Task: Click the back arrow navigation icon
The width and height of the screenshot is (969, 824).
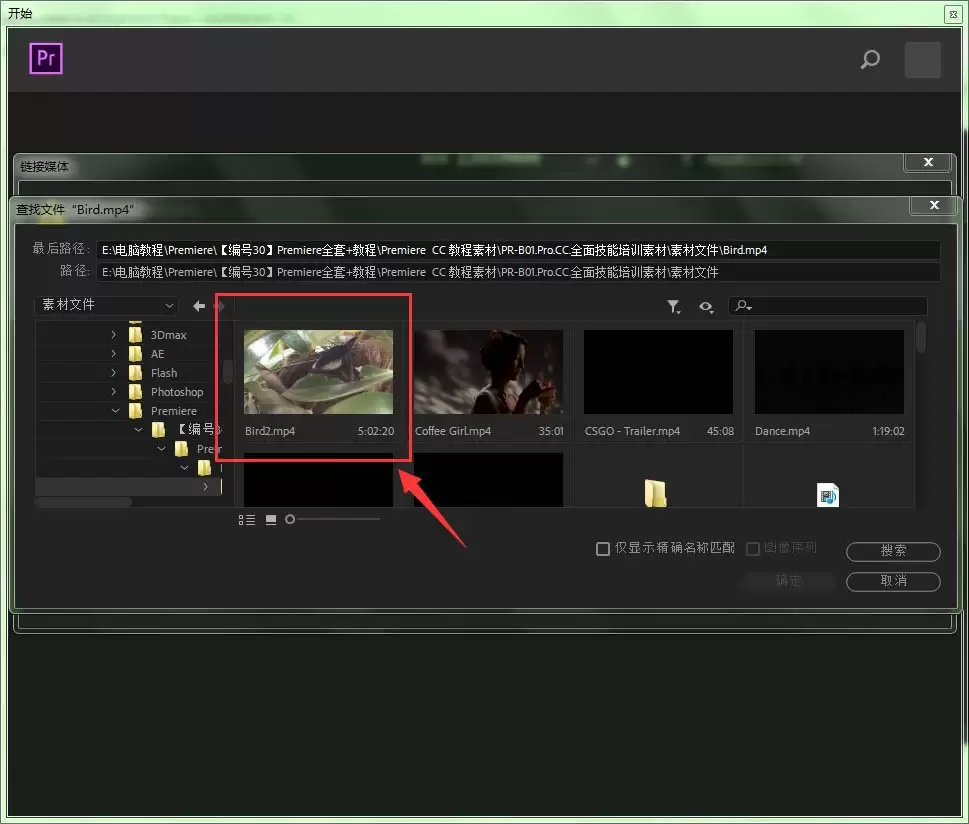Action: click(x=199, y=305)
